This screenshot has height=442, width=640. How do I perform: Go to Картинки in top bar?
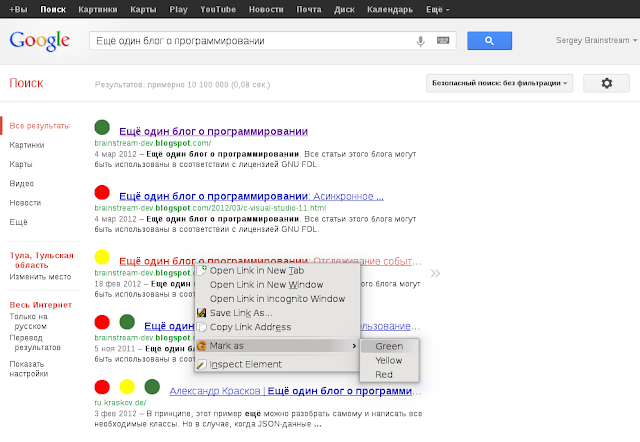[98, 9]
